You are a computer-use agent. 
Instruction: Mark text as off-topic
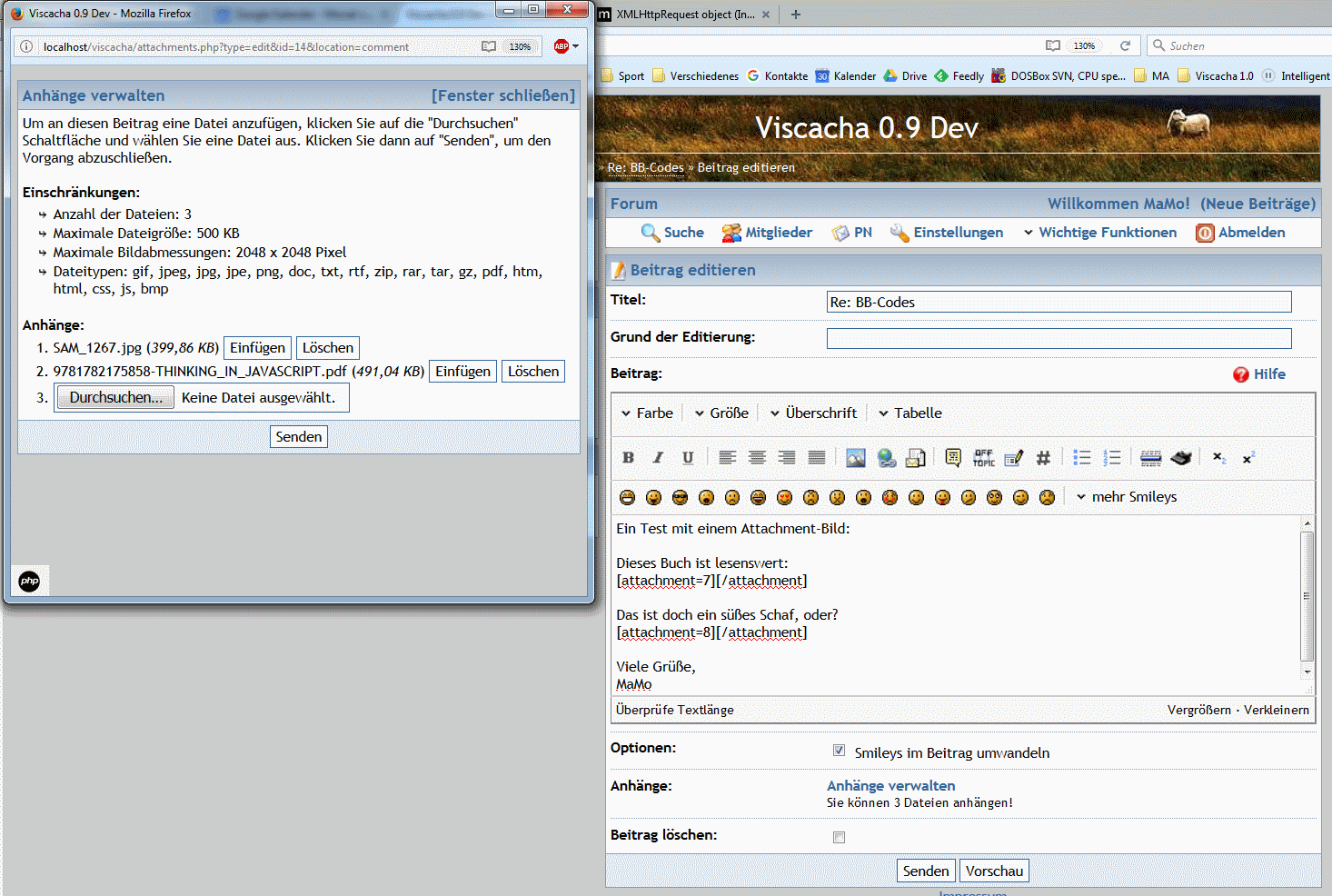(983, 458)
